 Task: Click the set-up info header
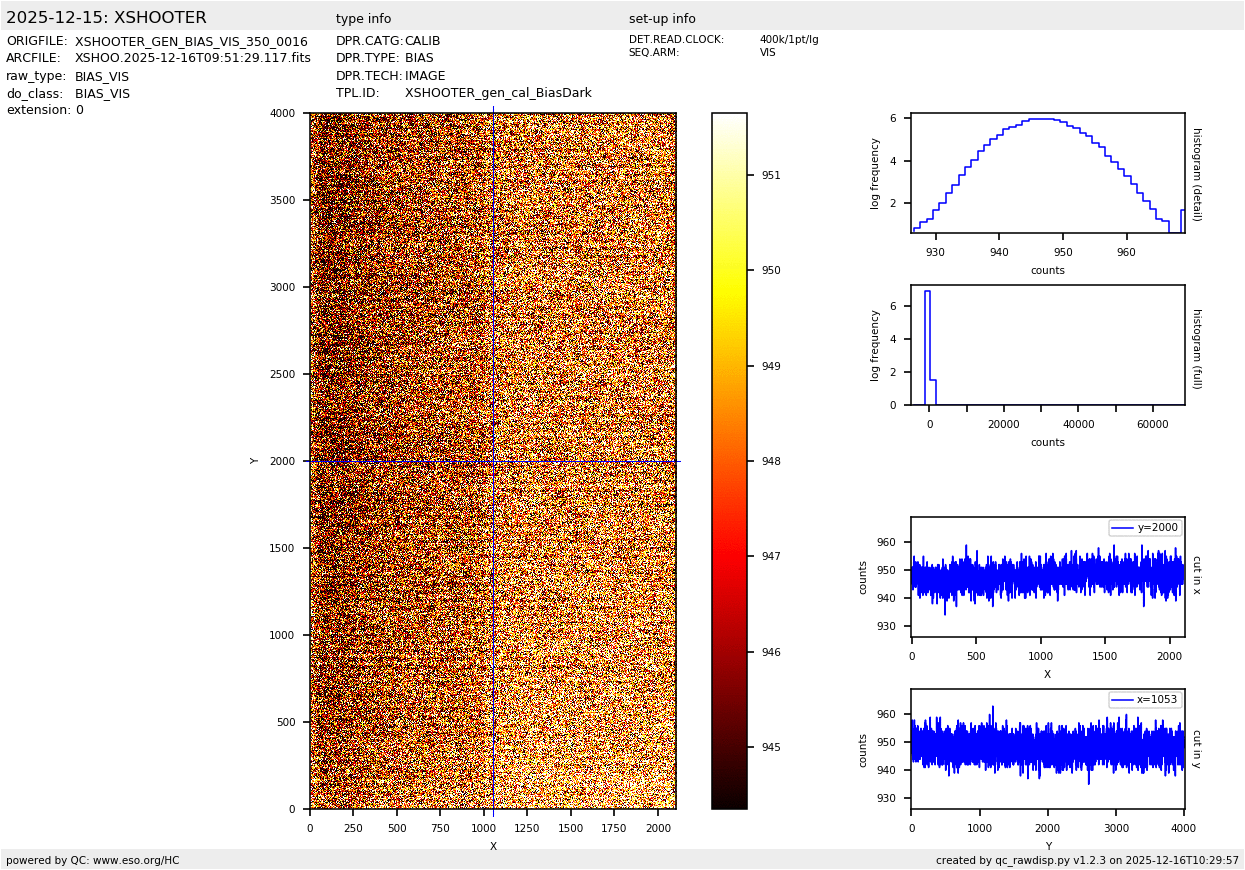point(662,19)
